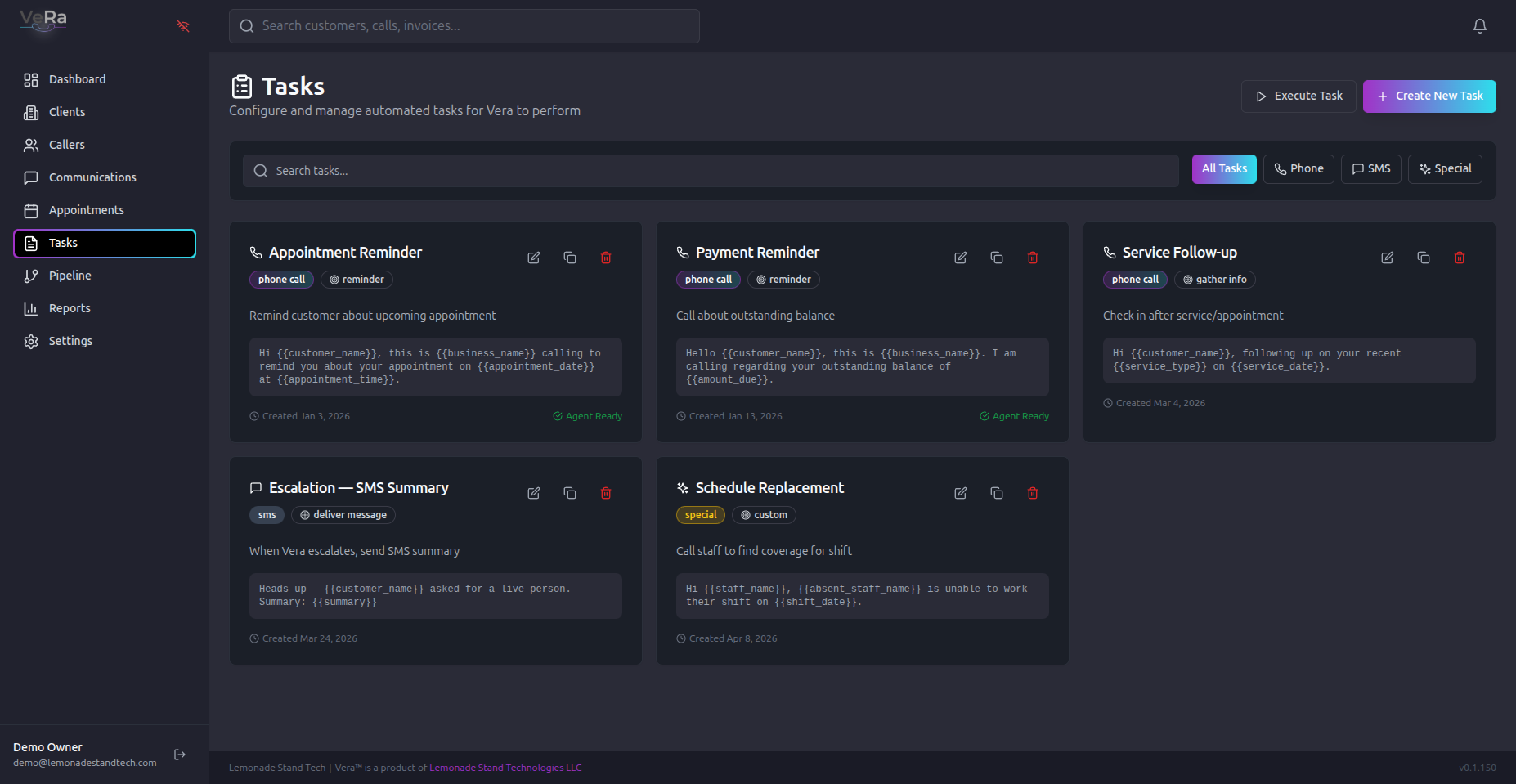Open Dashboard from the sidebar
1516x784 pixels.
105,79
